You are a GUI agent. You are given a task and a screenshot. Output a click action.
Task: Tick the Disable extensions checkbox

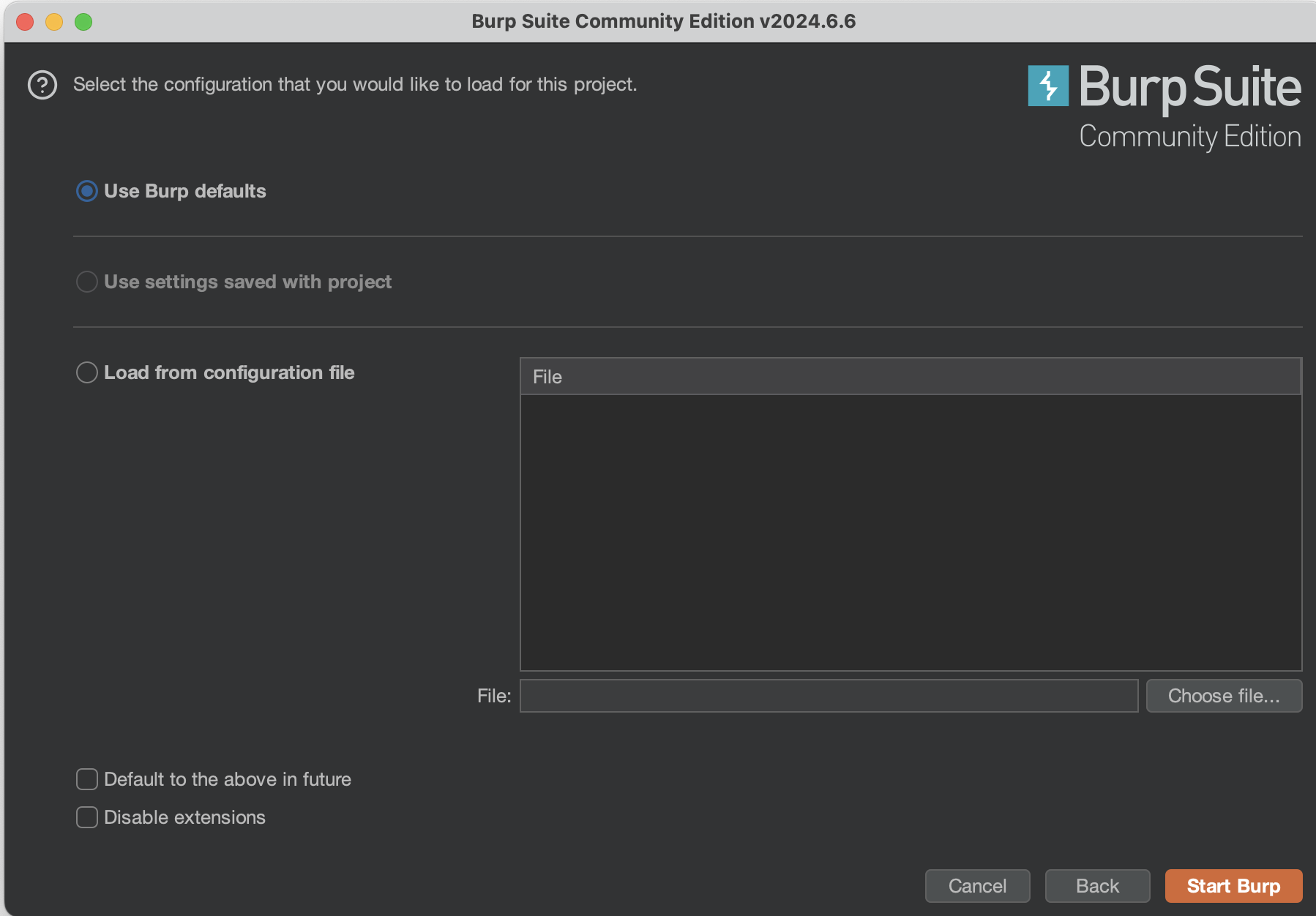point(87,818)
